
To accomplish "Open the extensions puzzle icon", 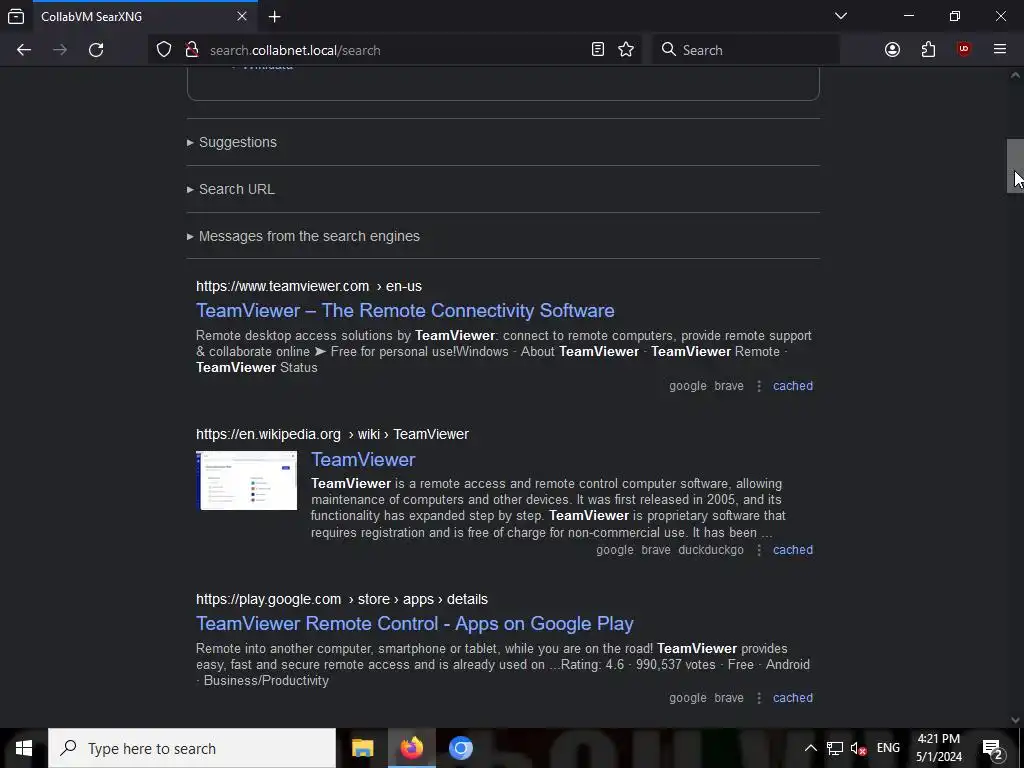I will (x=928, y=50).
